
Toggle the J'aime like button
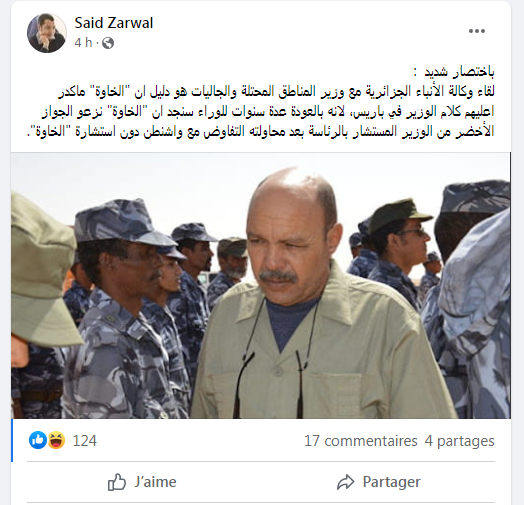(x=142, y=482)
